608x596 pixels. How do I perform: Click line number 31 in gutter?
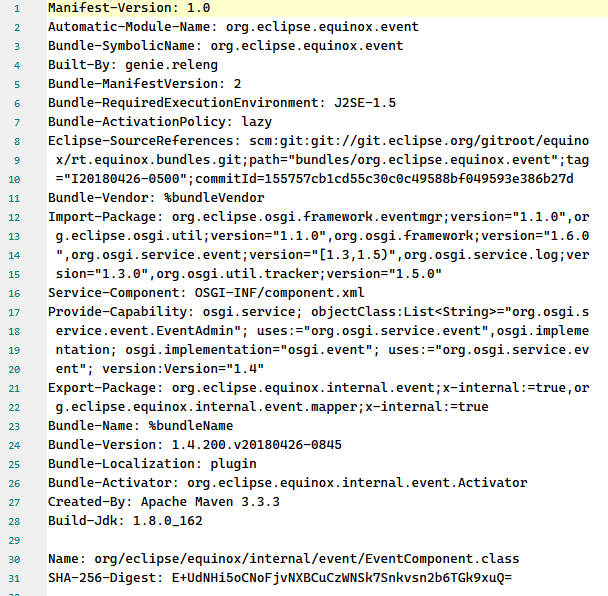coord(14,579)
